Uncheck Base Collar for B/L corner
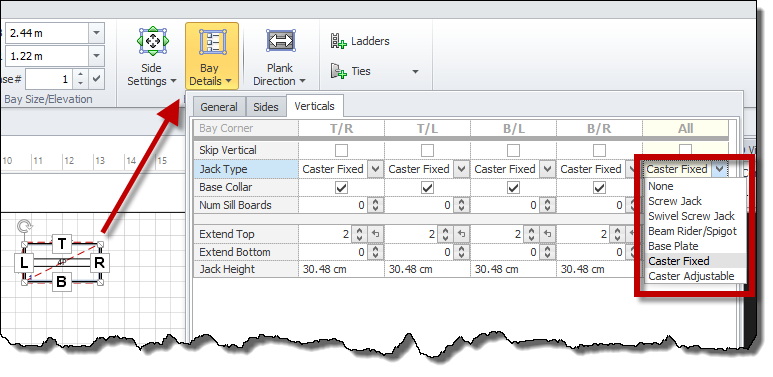773x377 pixels. coord(513,187)
